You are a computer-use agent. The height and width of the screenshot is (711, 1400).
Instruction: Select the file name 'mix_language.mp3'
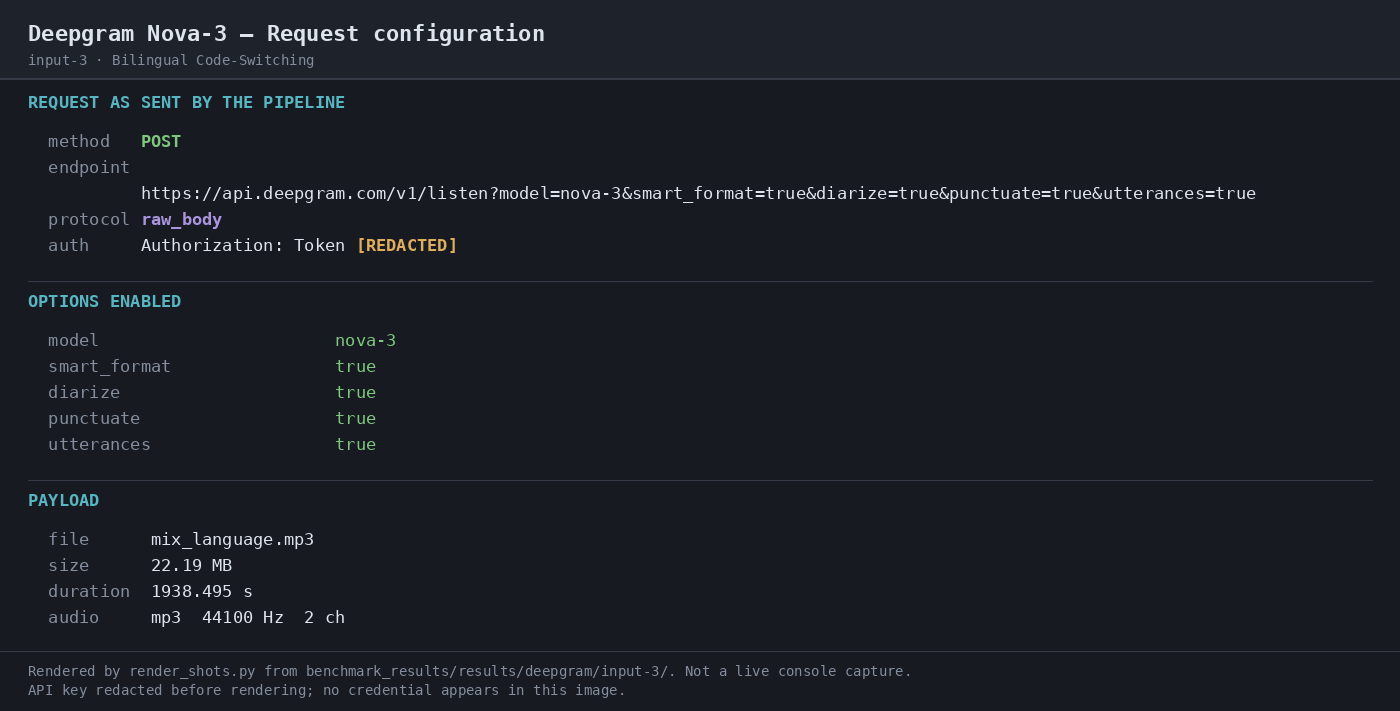[x=232, y=540]
